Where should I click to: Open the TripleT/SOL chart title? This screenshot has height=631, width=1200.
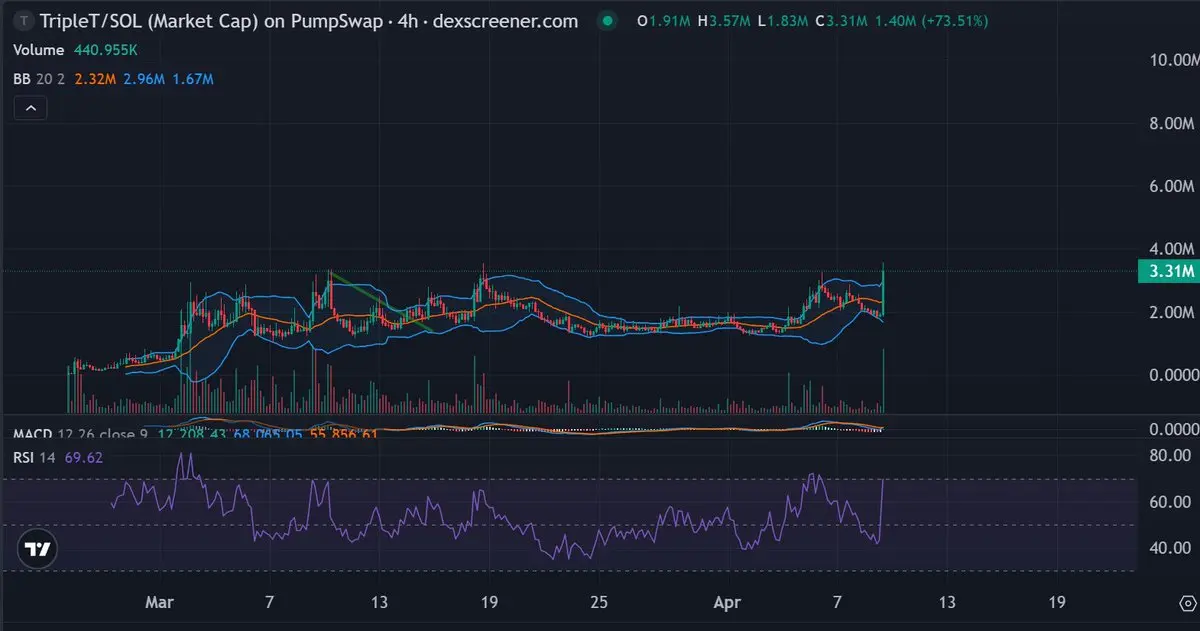coord(307,21)
